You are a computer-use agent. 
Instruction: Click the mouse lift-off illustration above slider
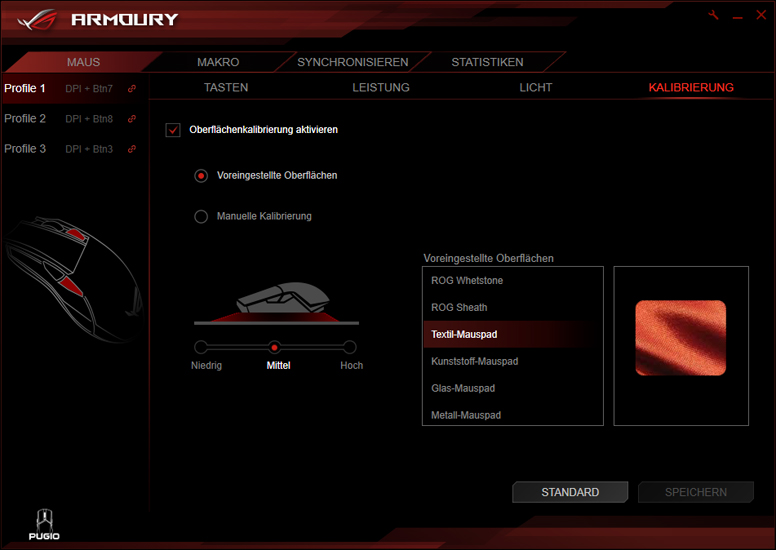pos(277,303)
